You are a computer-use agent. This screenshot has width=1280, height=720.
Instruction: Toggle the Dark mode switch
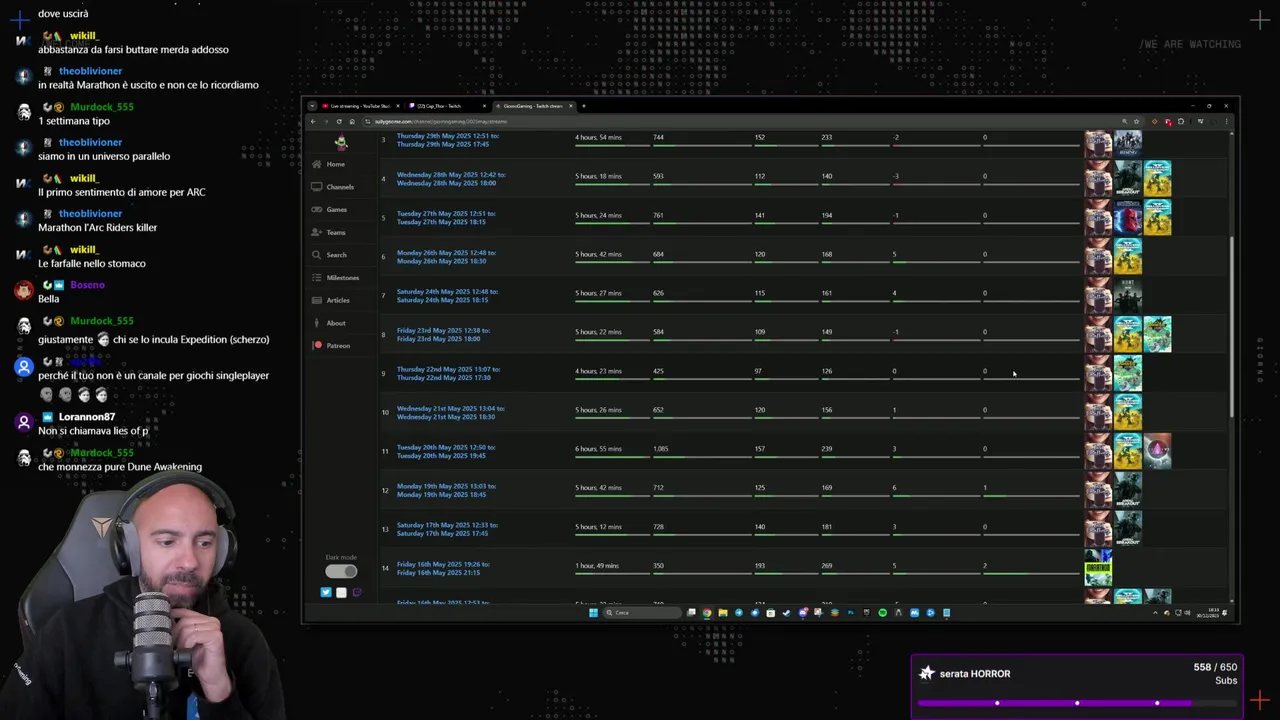pos(341,571)
